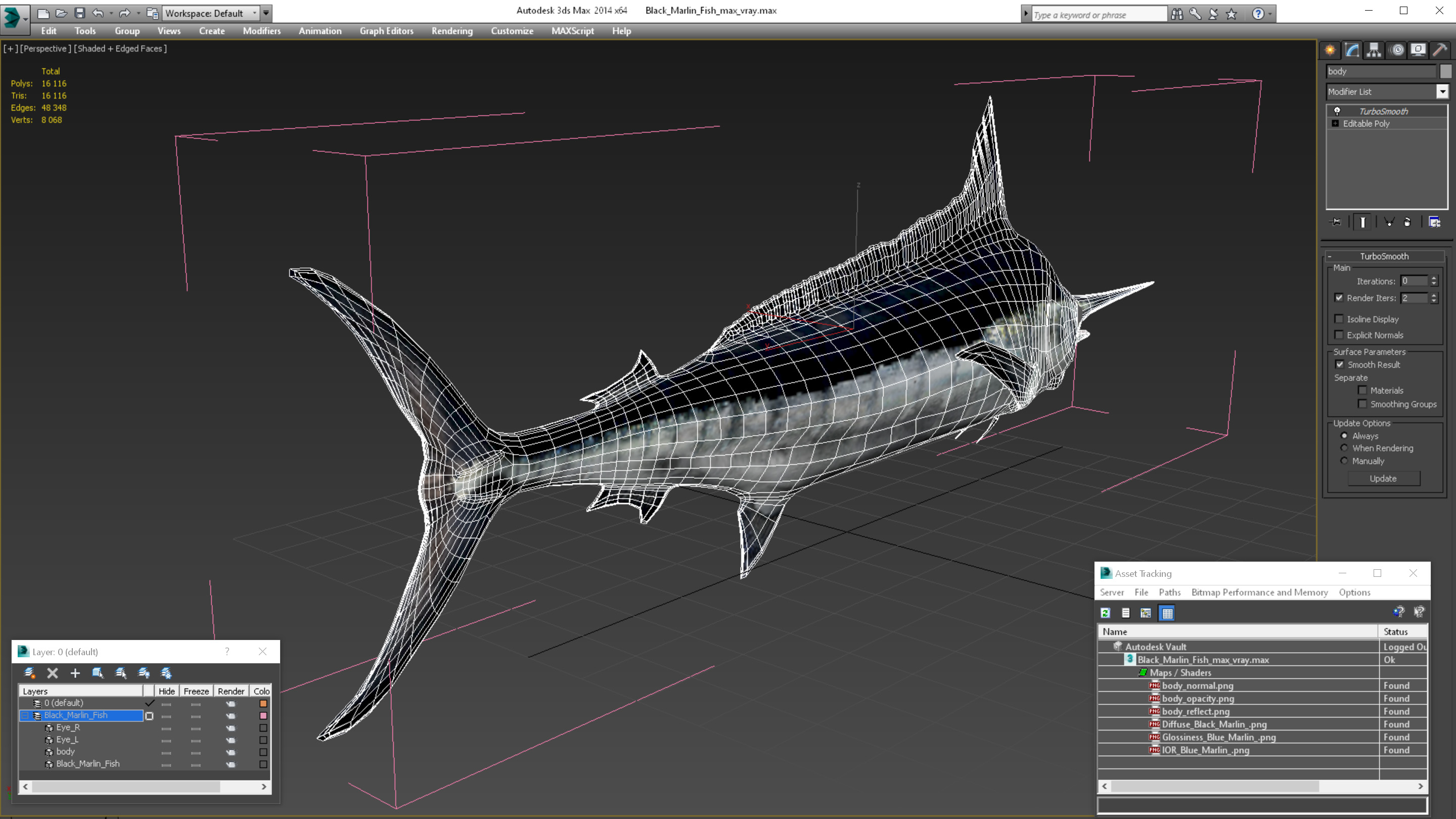Image resolution: width=1456 pixels, height=819 pixels.
Task: Click Undo arrow in quick access toolbar
Action: pos(98,13)
